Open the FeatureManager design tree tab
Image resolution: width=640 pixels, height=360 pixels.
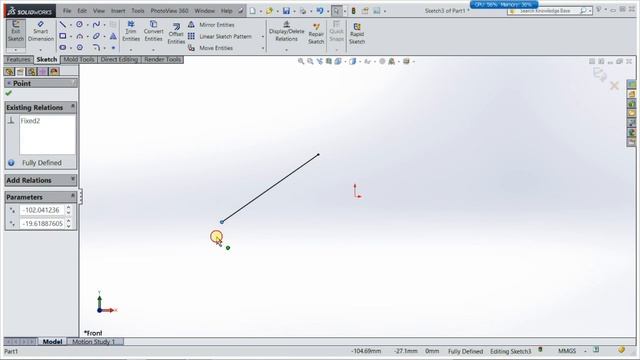(9, 72)
